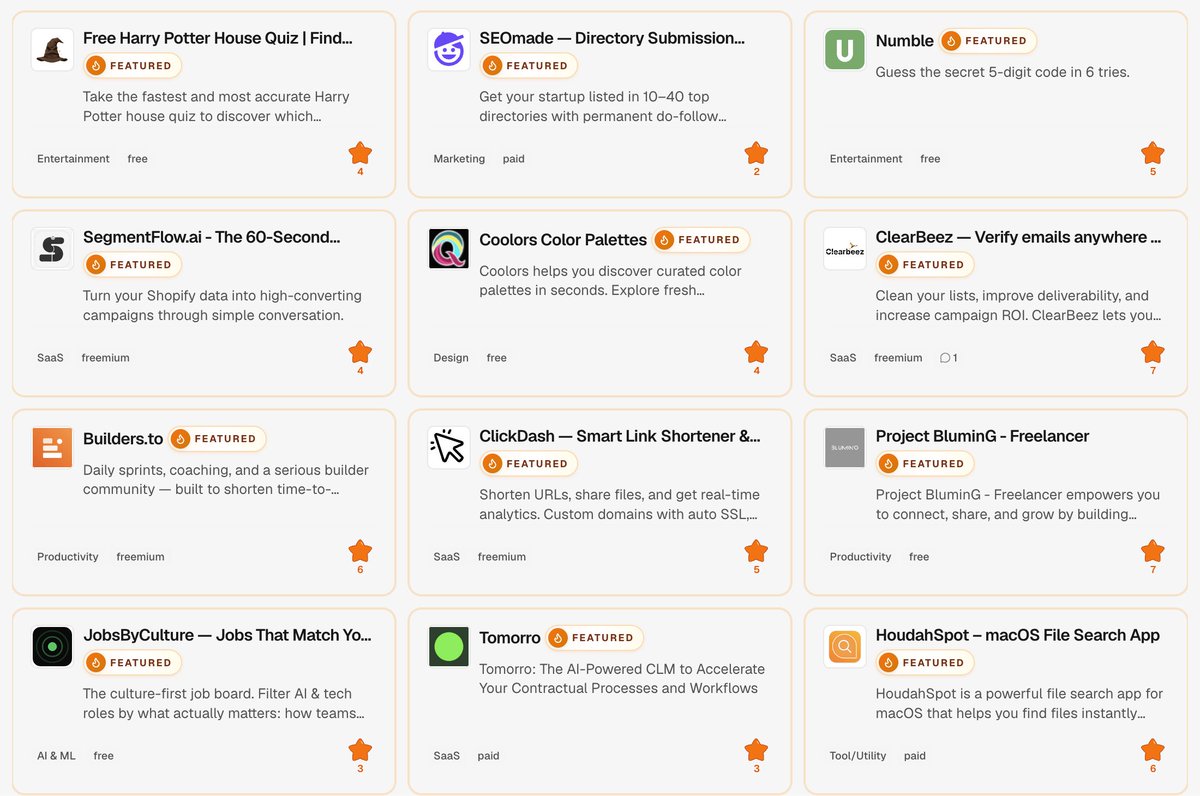Viewport: 1200px width, 796px height.
Task: Upvote Harry Potter House Quiz star
Action: (360, 153)
